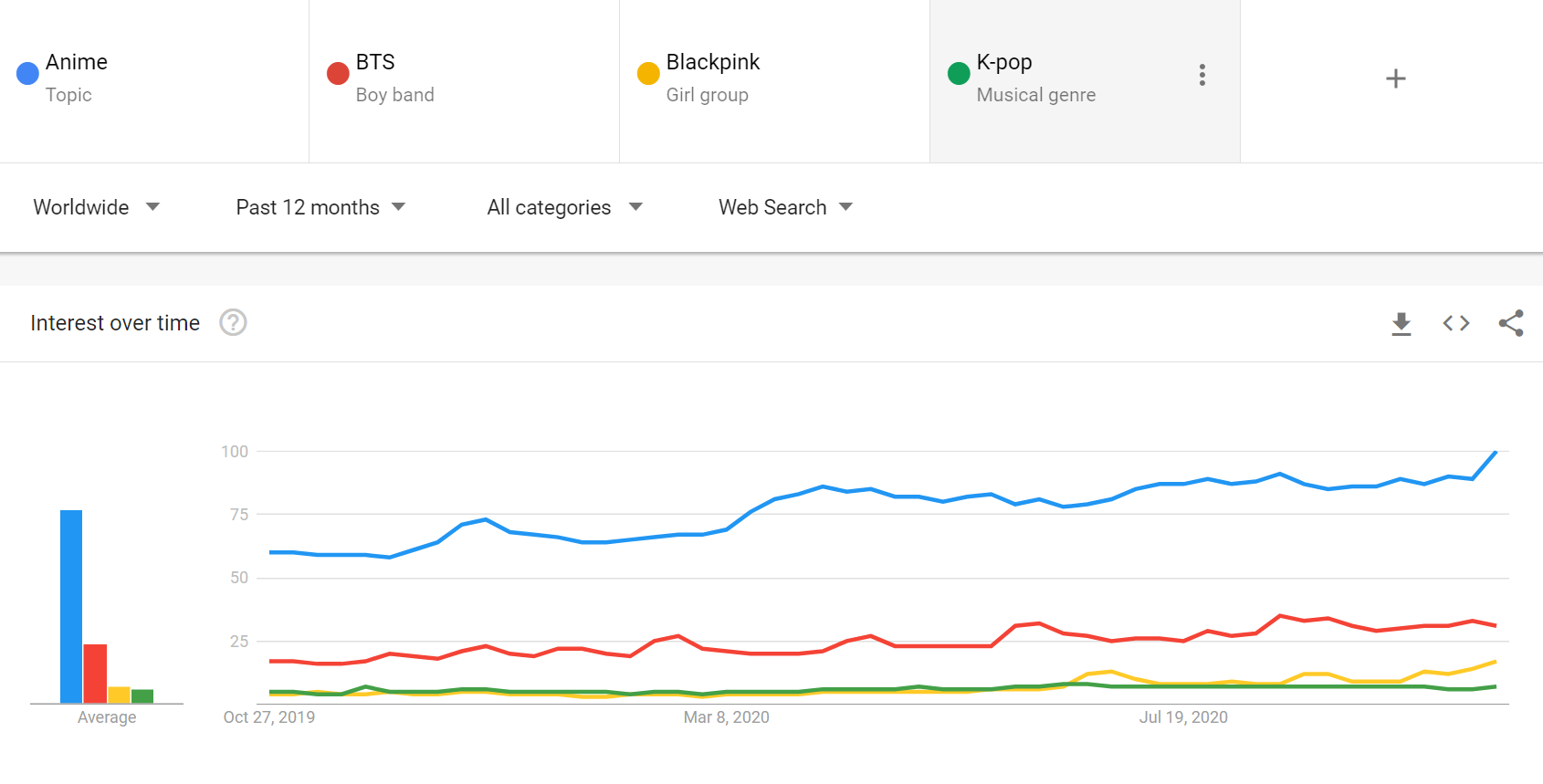
Task: Click the share chart icon
Action: 1510,323
